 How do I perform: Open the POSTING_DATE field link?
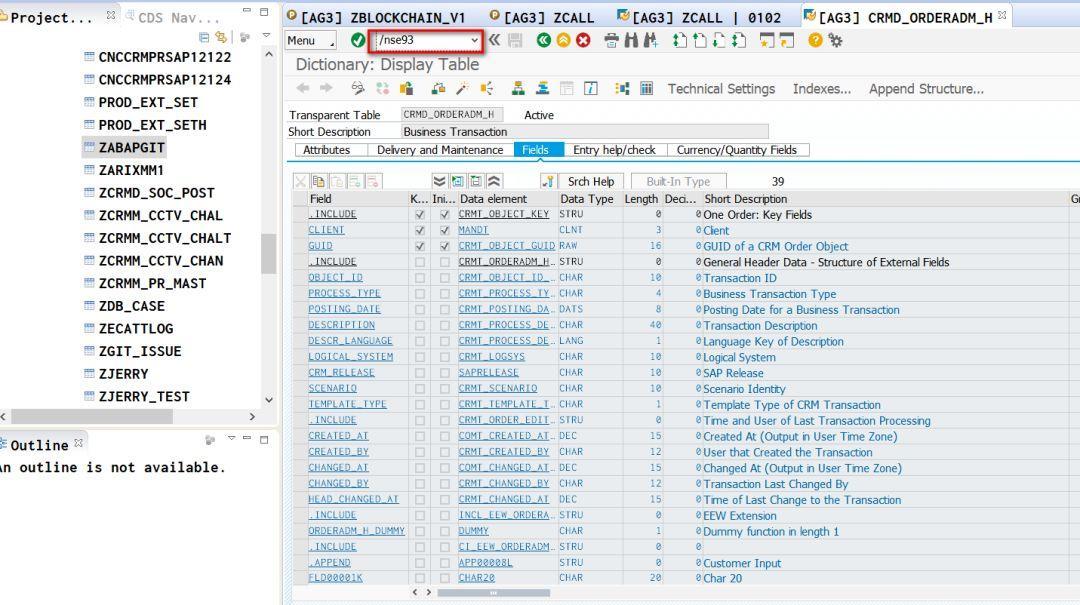coord(344,309)
